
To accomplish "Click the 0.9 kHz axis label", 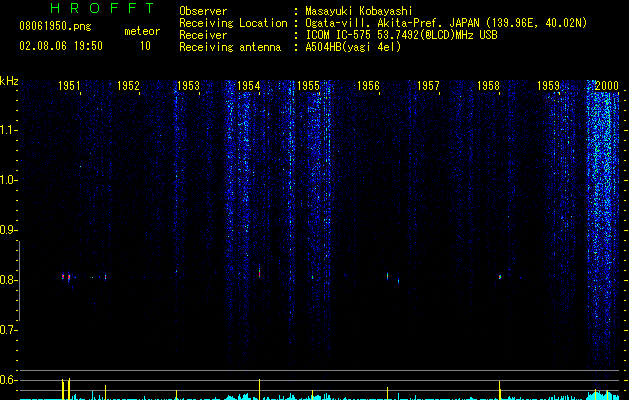I will click(8, 230).
